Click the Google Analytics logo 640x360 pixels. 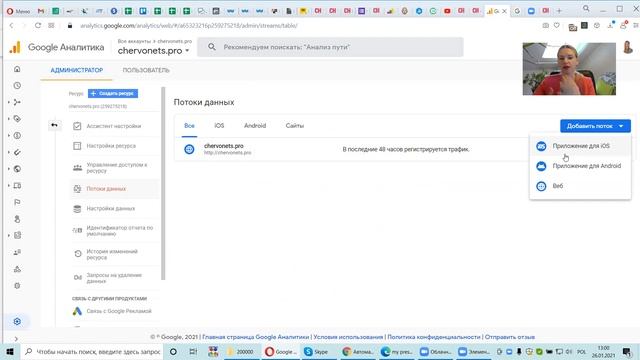click(15, 47)
